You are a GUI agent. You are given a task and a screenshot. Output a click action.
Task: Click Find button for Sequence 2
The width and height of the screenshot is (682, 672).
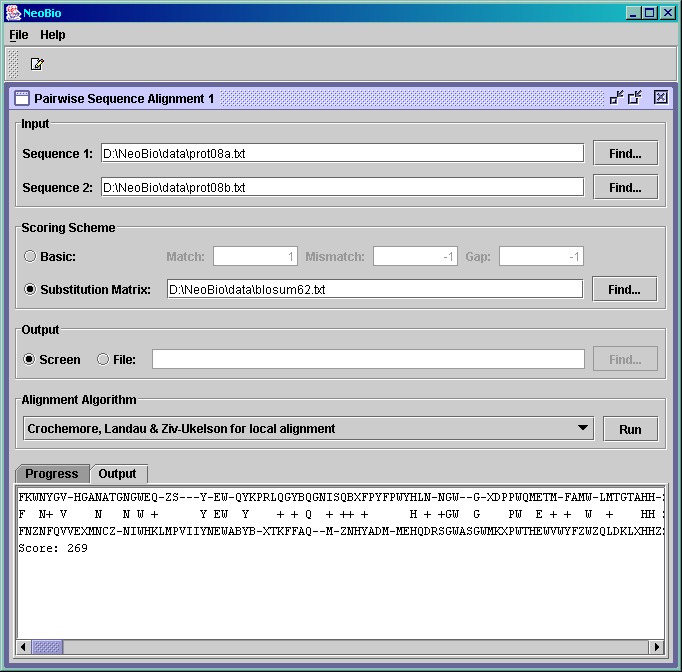click(625, 187)
